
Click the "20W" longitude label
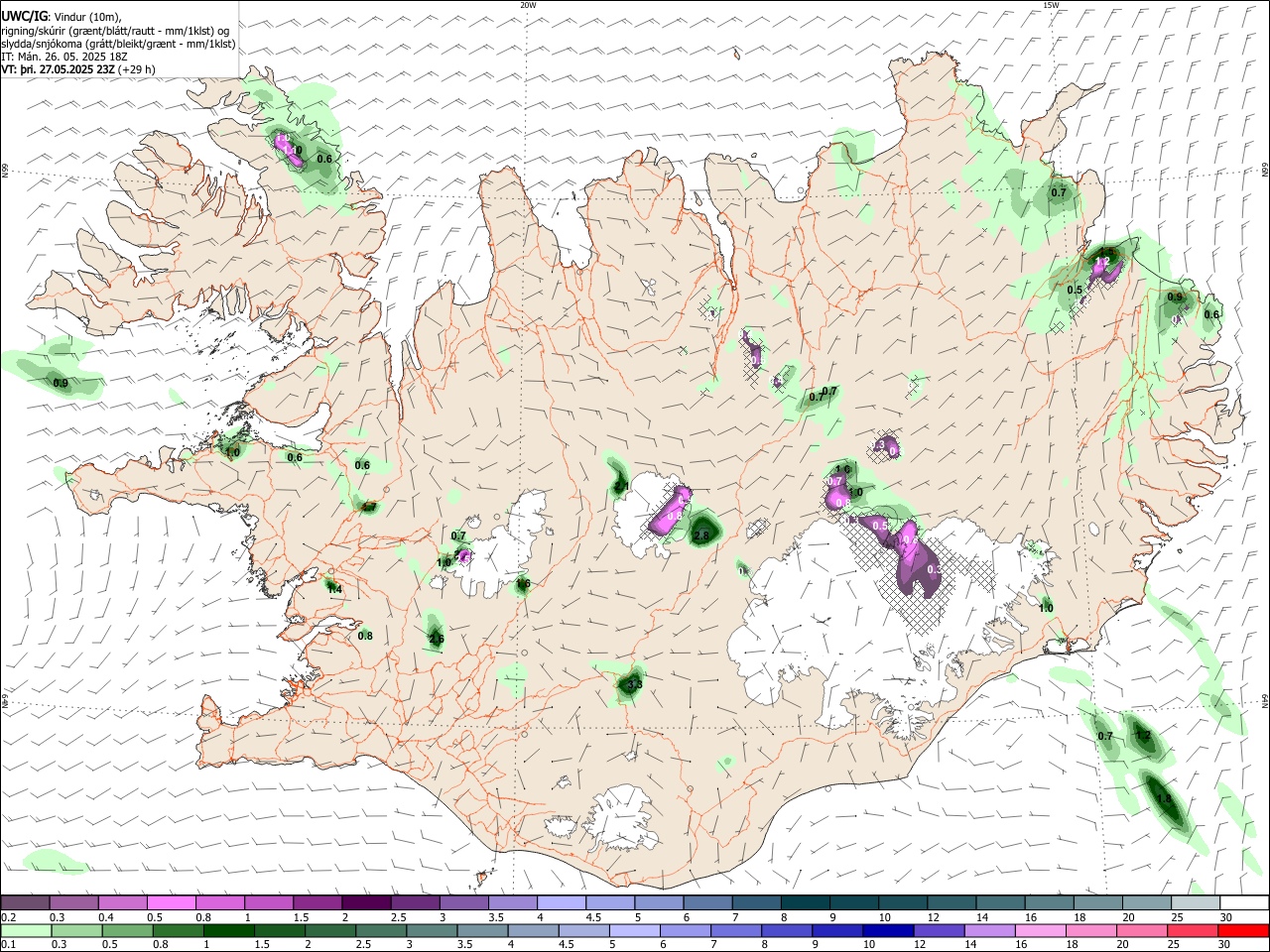click(528, 5)
